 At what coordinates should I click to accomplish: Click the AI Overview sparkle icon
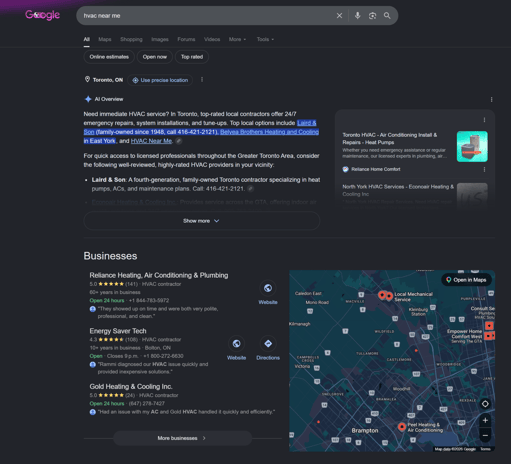(x=88, y=99)
